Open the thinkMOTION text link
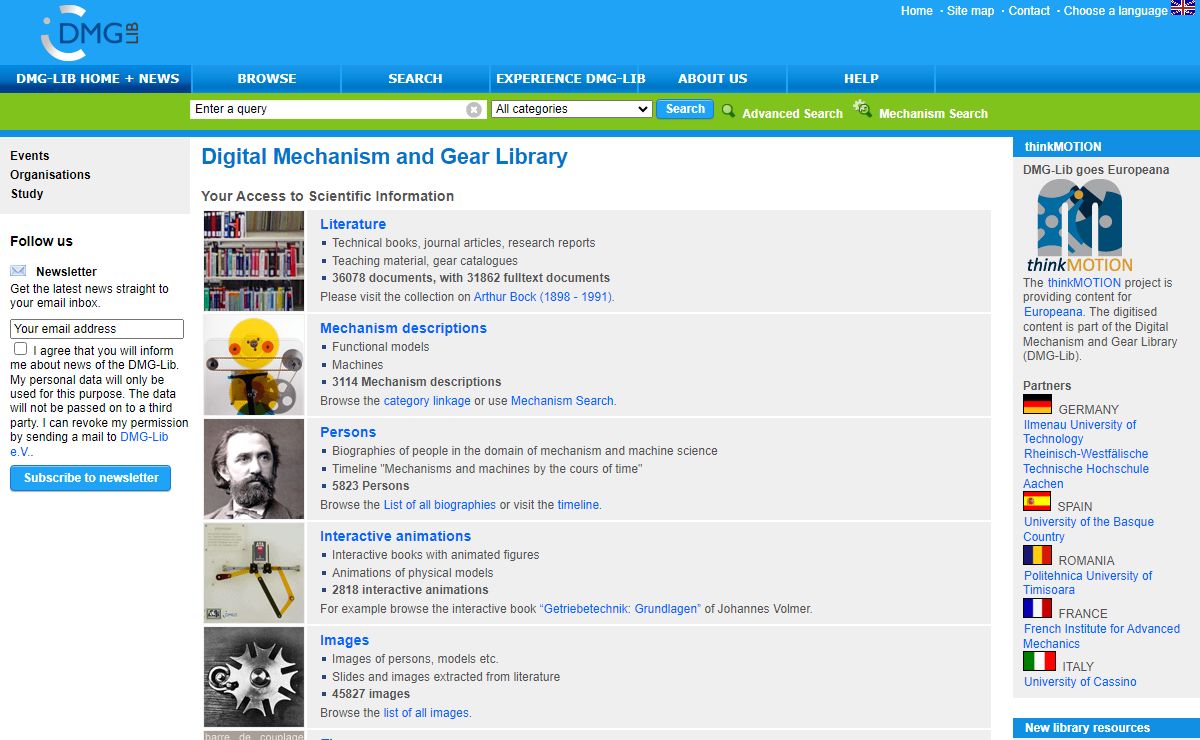The image size is (1200, 740). (x=1084, y=283)
